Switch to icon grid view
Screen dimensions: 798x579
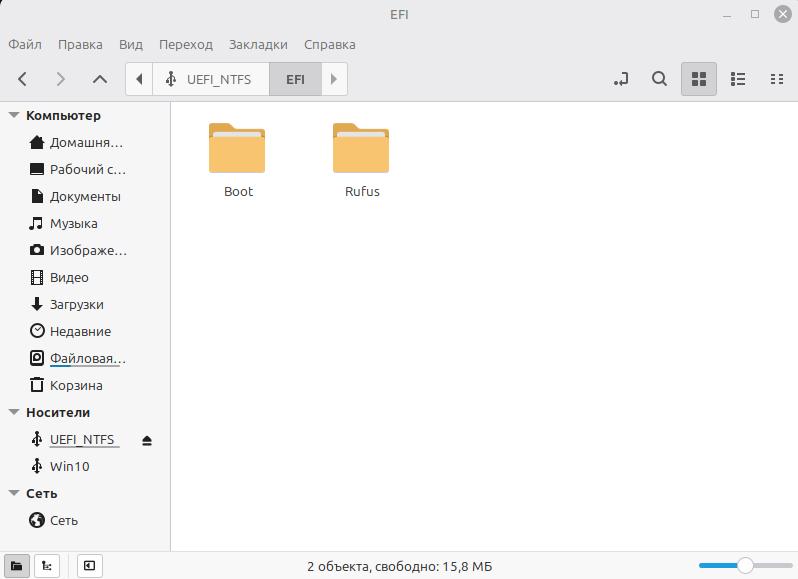699,79
